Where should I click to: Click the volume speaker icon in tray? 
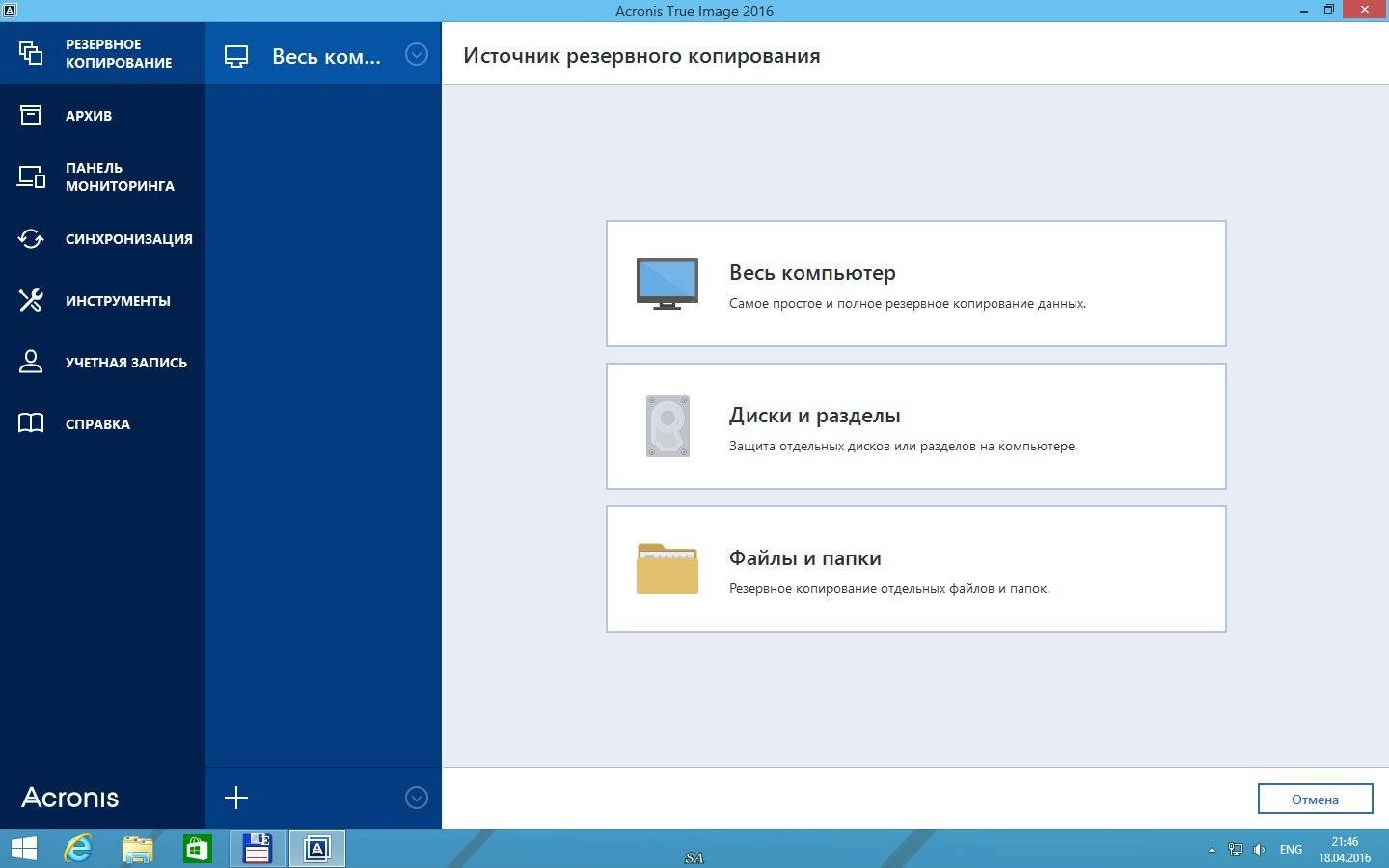click(1259, 850)
